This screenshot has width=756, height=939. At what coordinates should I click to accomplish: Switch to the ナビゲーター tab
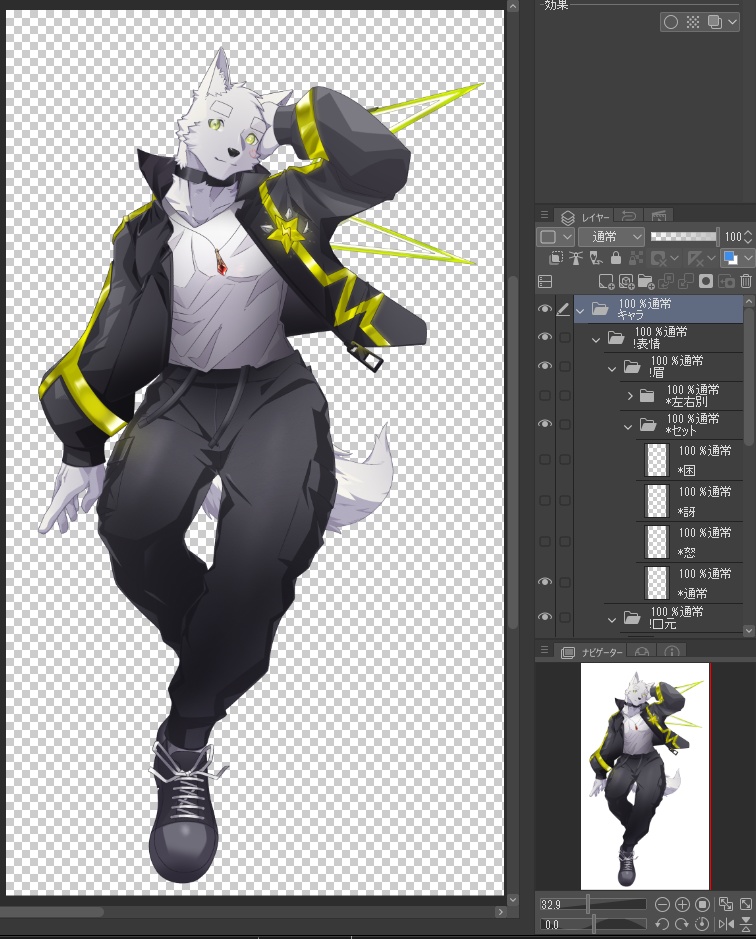tap(592, 653)
